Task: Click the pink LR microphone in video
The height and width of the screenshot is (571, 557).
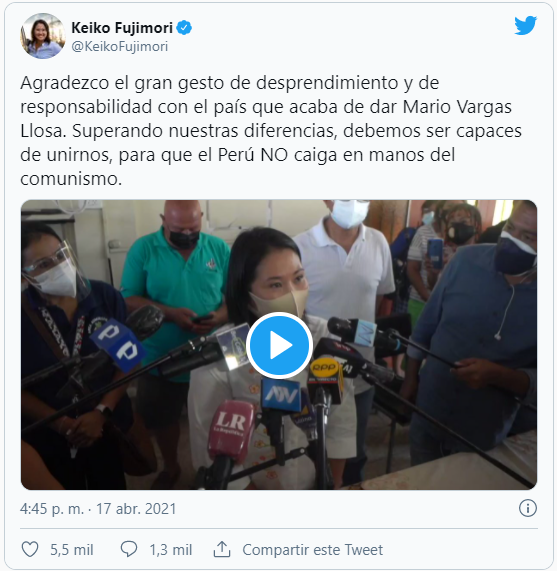Action: coord(232,430)
